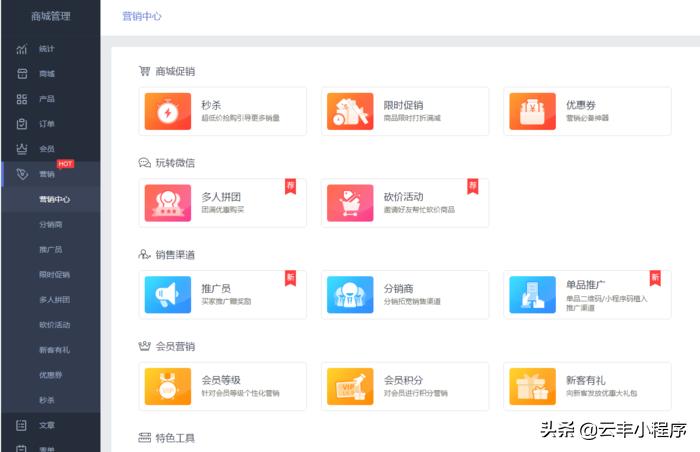Click the red ribbon on 砍价活动 card
The height and width of the screenshot is (452, 700).
(473, 186)
